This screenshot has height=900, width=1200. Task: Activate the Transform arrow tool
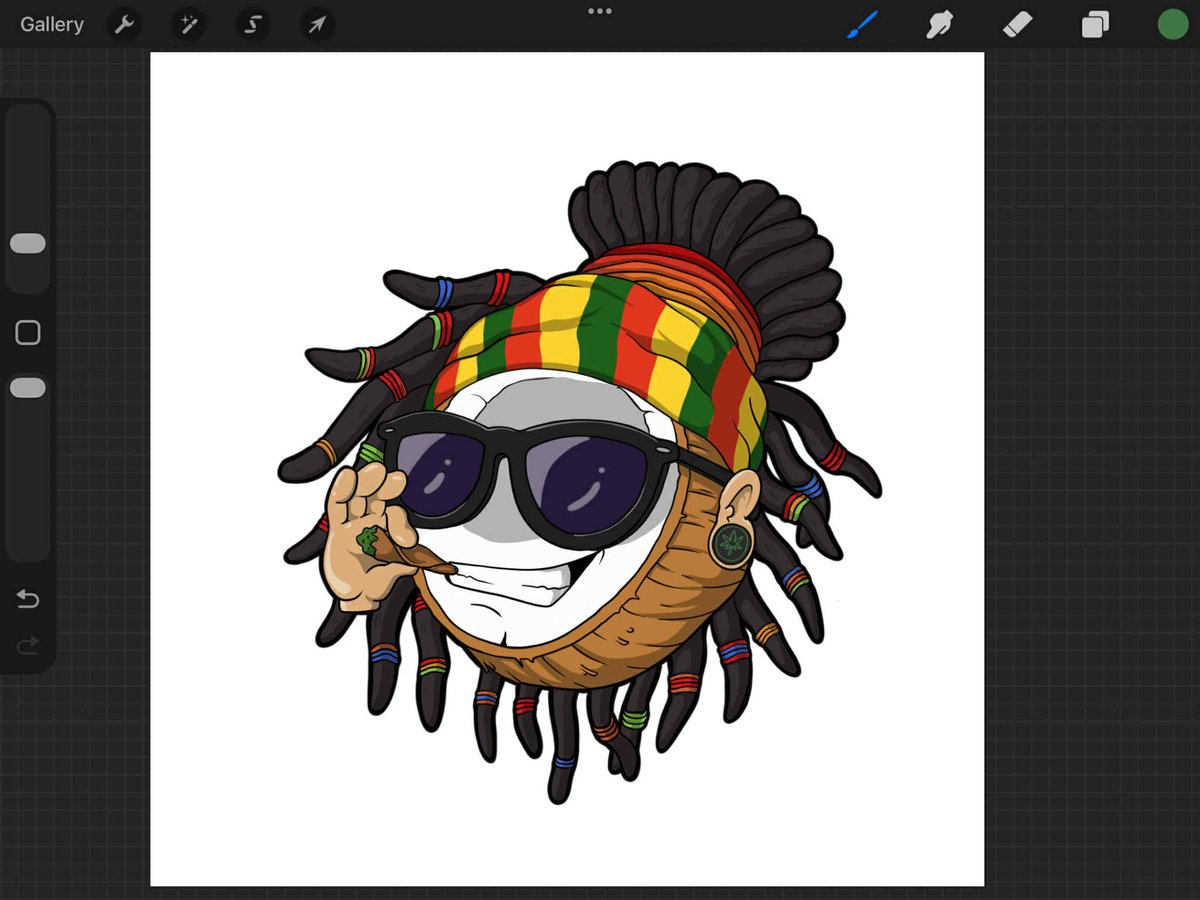click(x=317, y=25)
